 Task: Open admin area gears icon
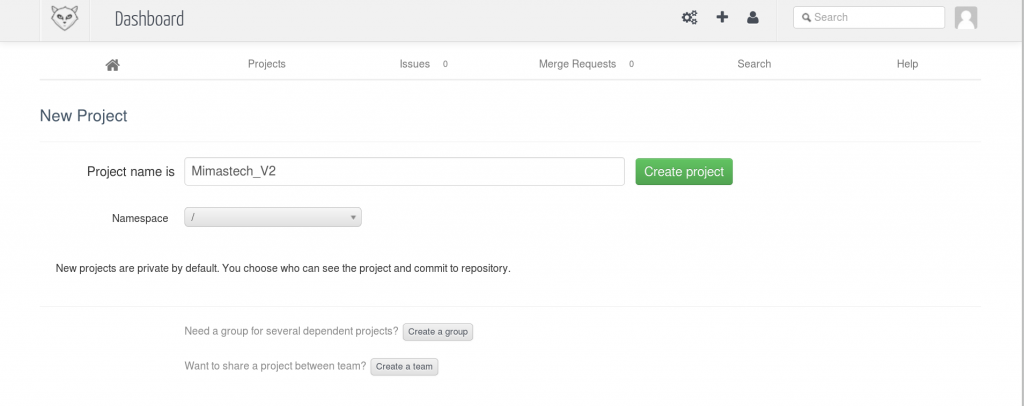pos(690,18)
